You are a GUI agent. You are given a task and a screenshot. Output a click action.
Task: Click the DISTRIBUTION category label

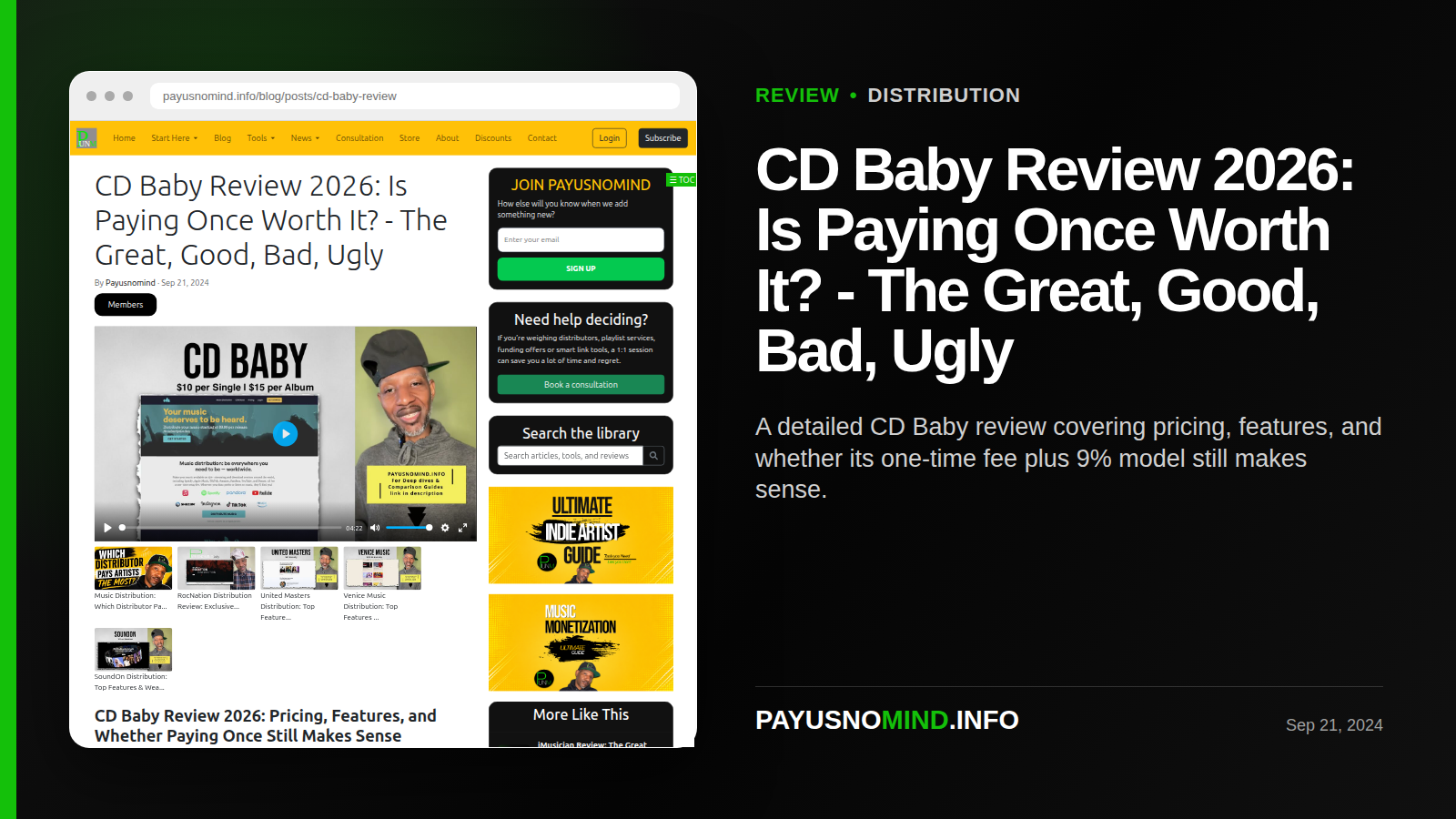[944, 96]
